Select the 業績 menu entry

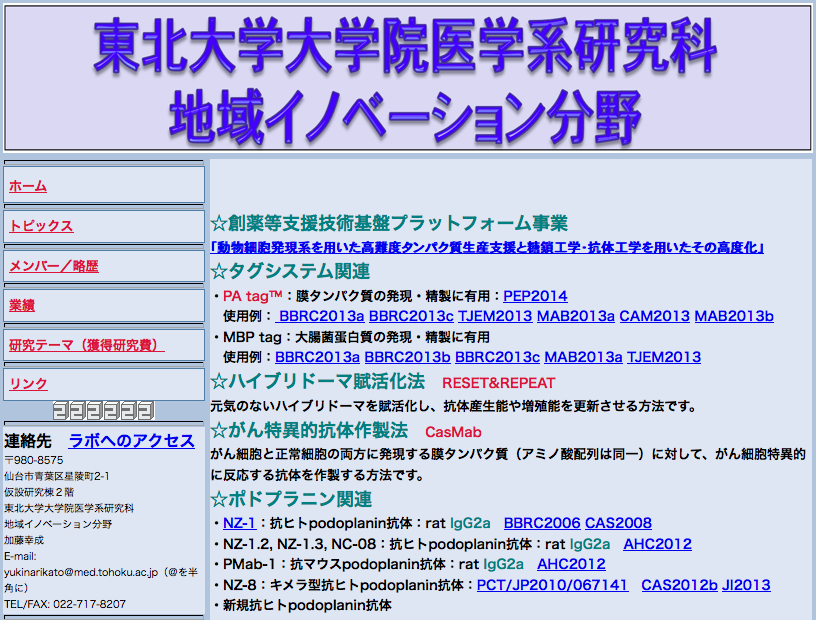pos(22,306)
